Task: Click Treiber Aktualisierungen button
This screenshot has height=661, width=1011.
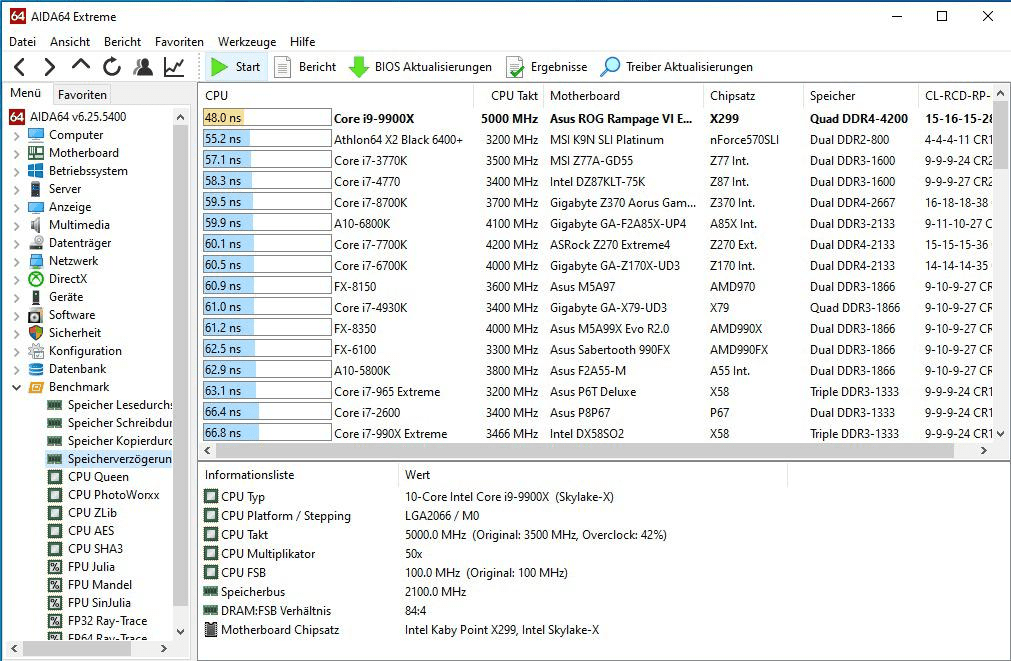Action: tap(676, 67)
